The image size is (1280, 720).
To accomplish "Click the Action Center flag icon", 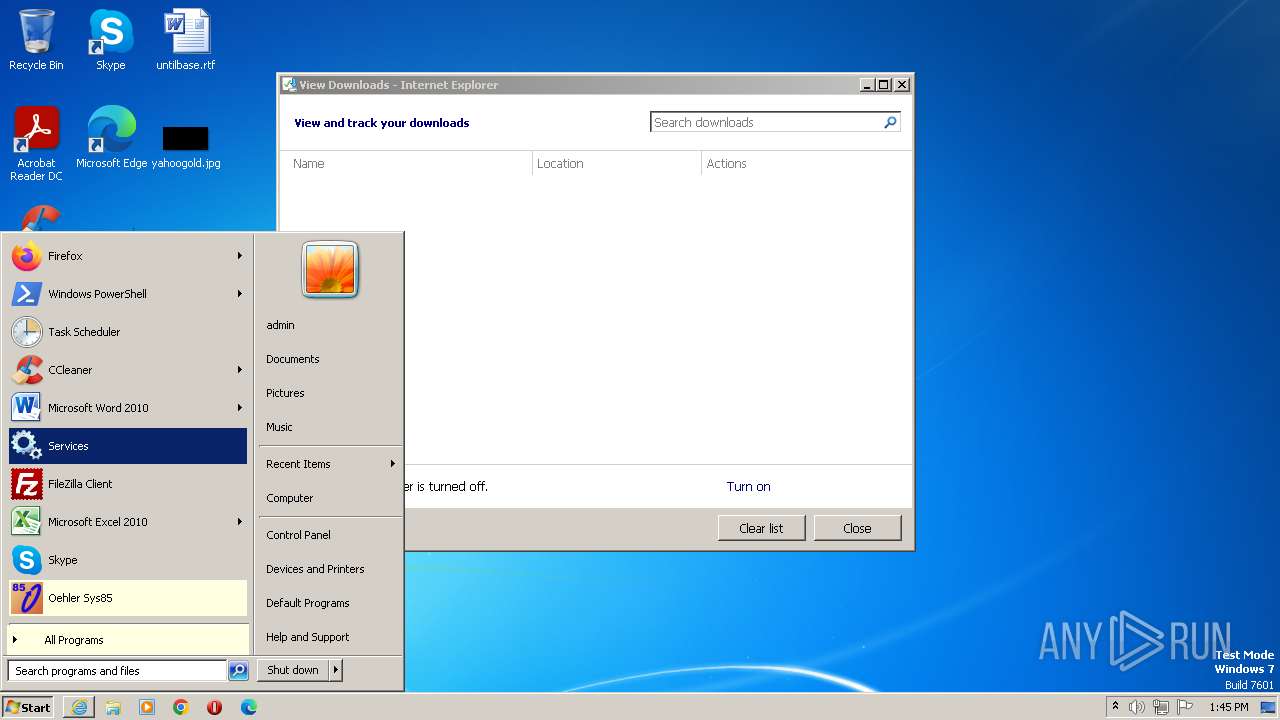I will (1185, 707).
